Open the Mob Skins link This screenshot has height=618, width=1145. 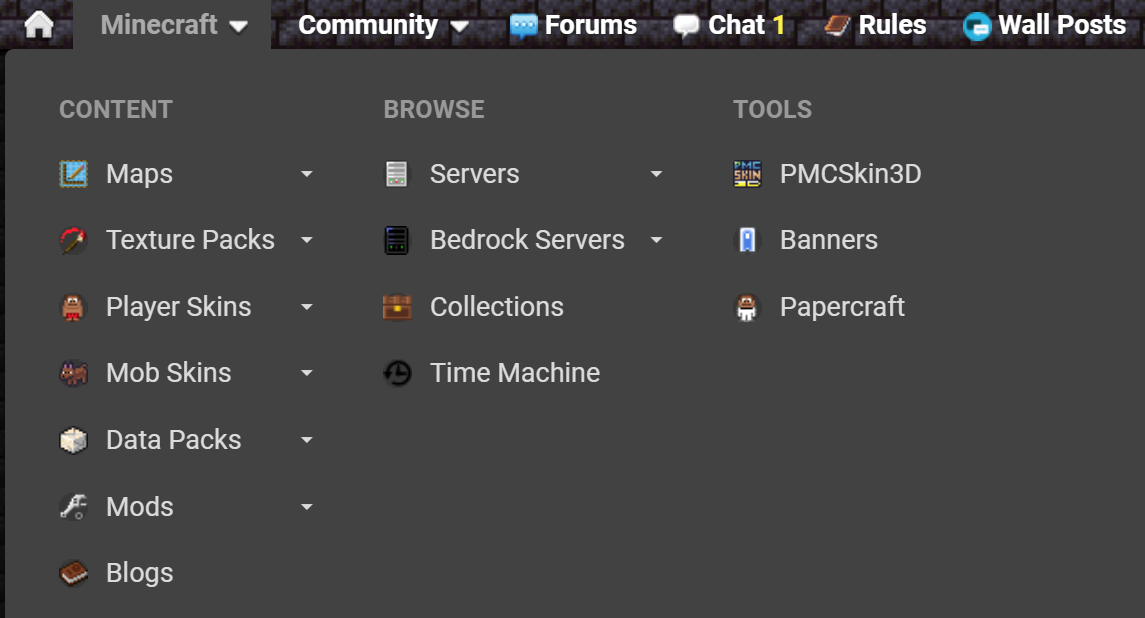click(x=169, y=373)
